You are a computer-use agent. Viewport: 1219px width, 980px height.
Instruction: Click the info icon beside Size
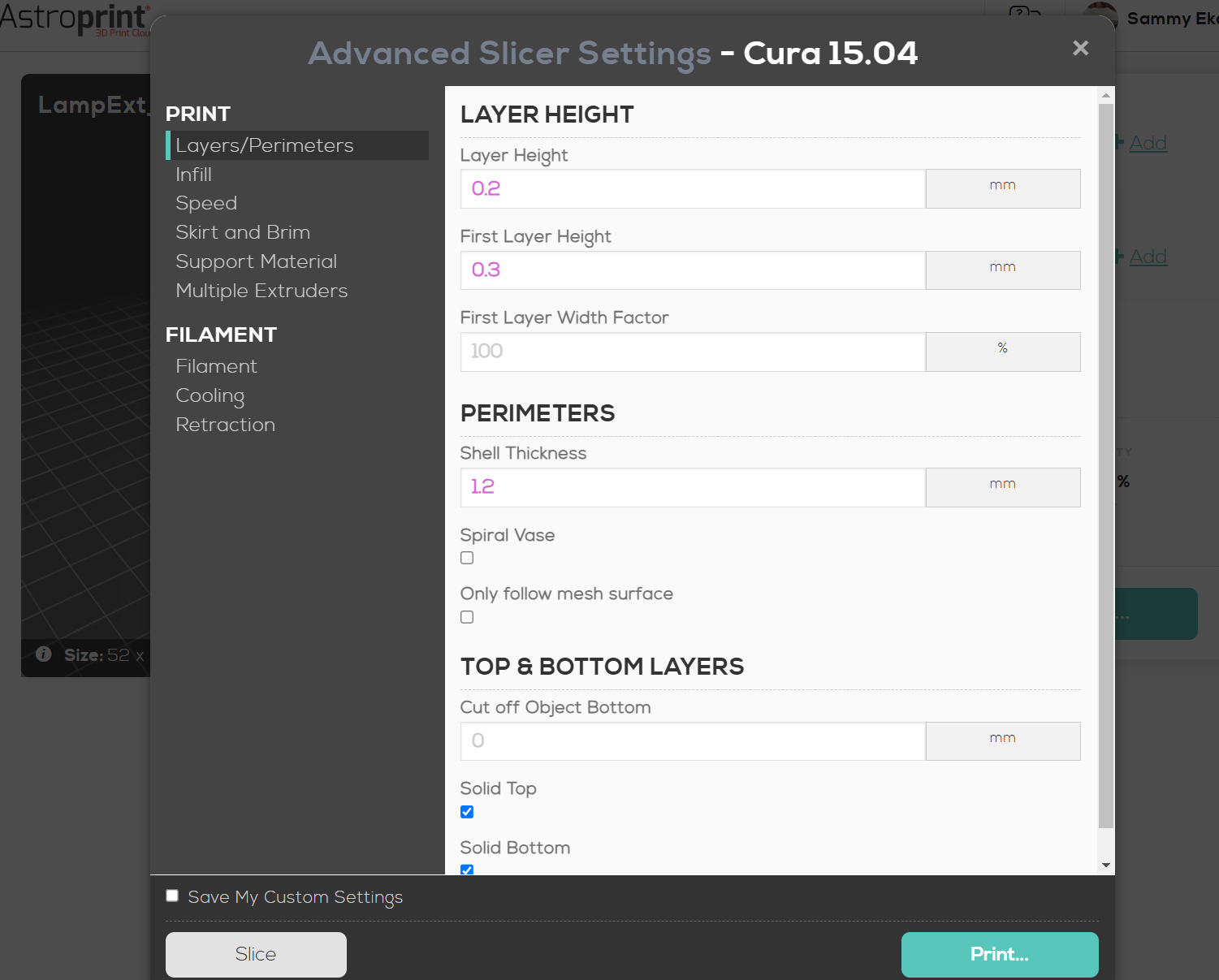[44, 654]
